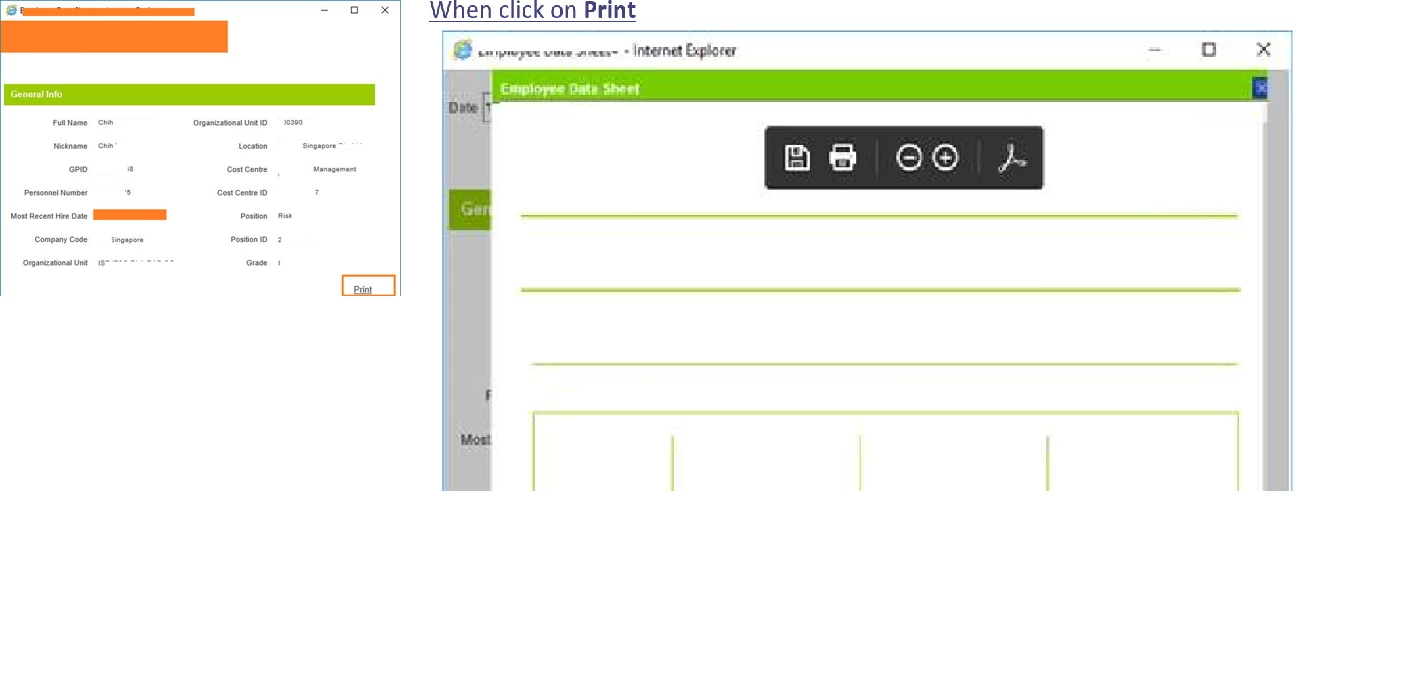
Task: Close the left General Info window
Action: (x=385, y=10)
